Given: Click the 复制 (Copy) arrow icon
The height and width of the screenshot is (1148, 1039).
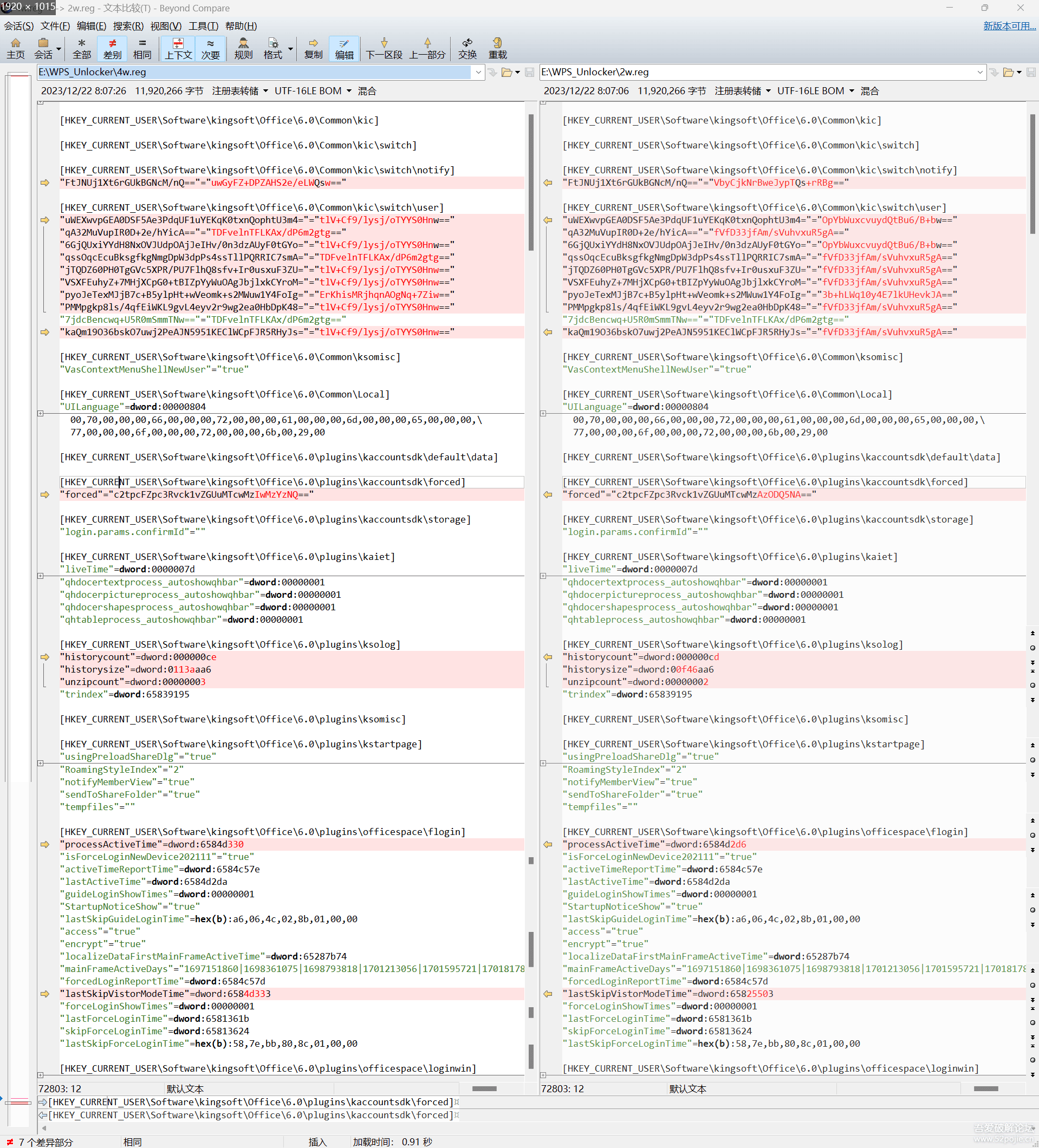Looking at the screenshot, I should point(313,48).
